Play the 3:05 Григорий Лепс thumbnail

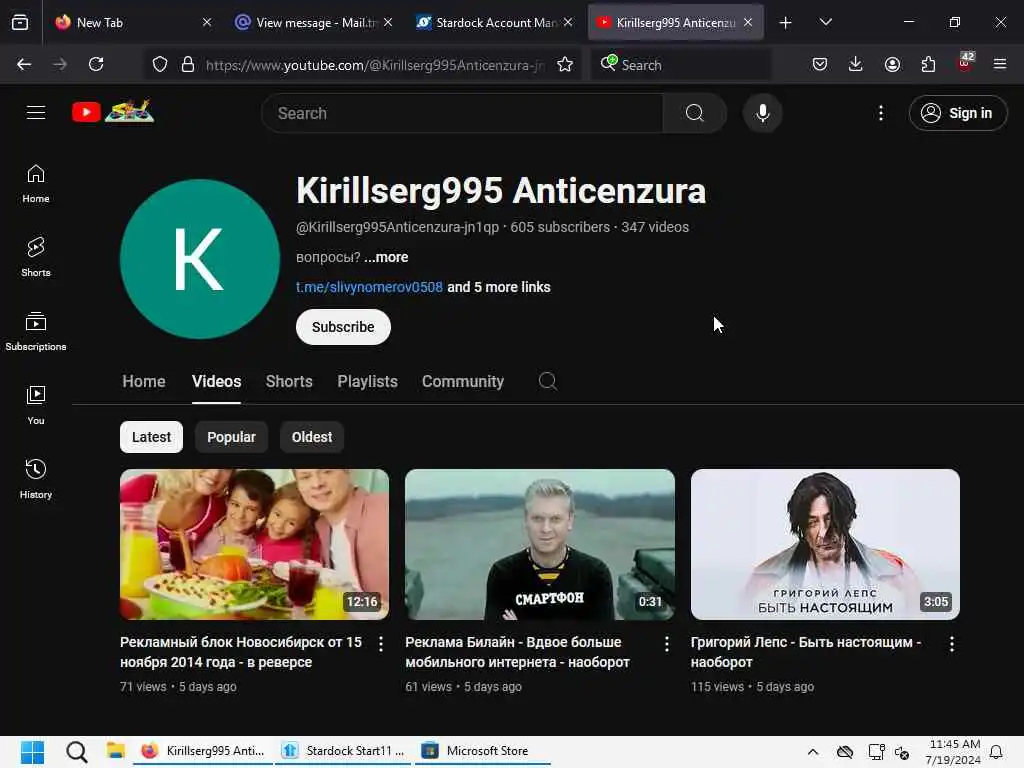[825, 544]
